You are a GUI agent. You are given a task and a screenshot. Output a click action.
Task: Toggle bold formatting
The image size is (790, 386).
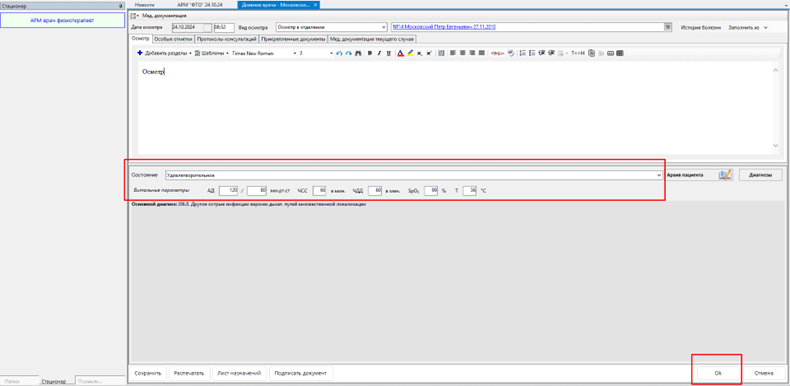pyautogui.click(x=370, y=53)
